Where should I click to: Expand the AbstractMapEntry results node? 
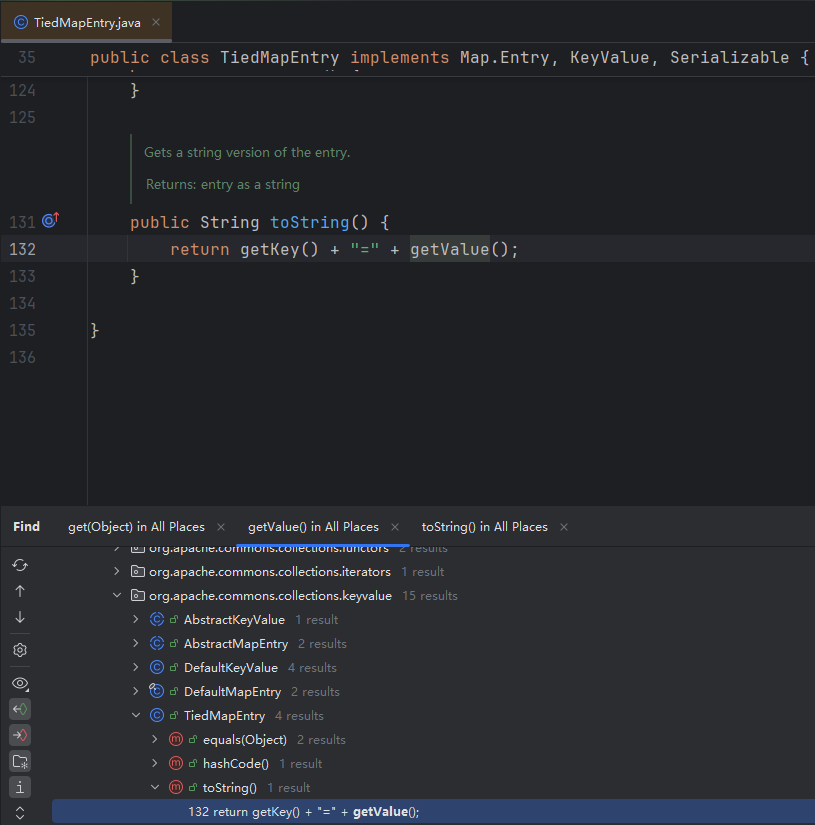click(136, 644)
